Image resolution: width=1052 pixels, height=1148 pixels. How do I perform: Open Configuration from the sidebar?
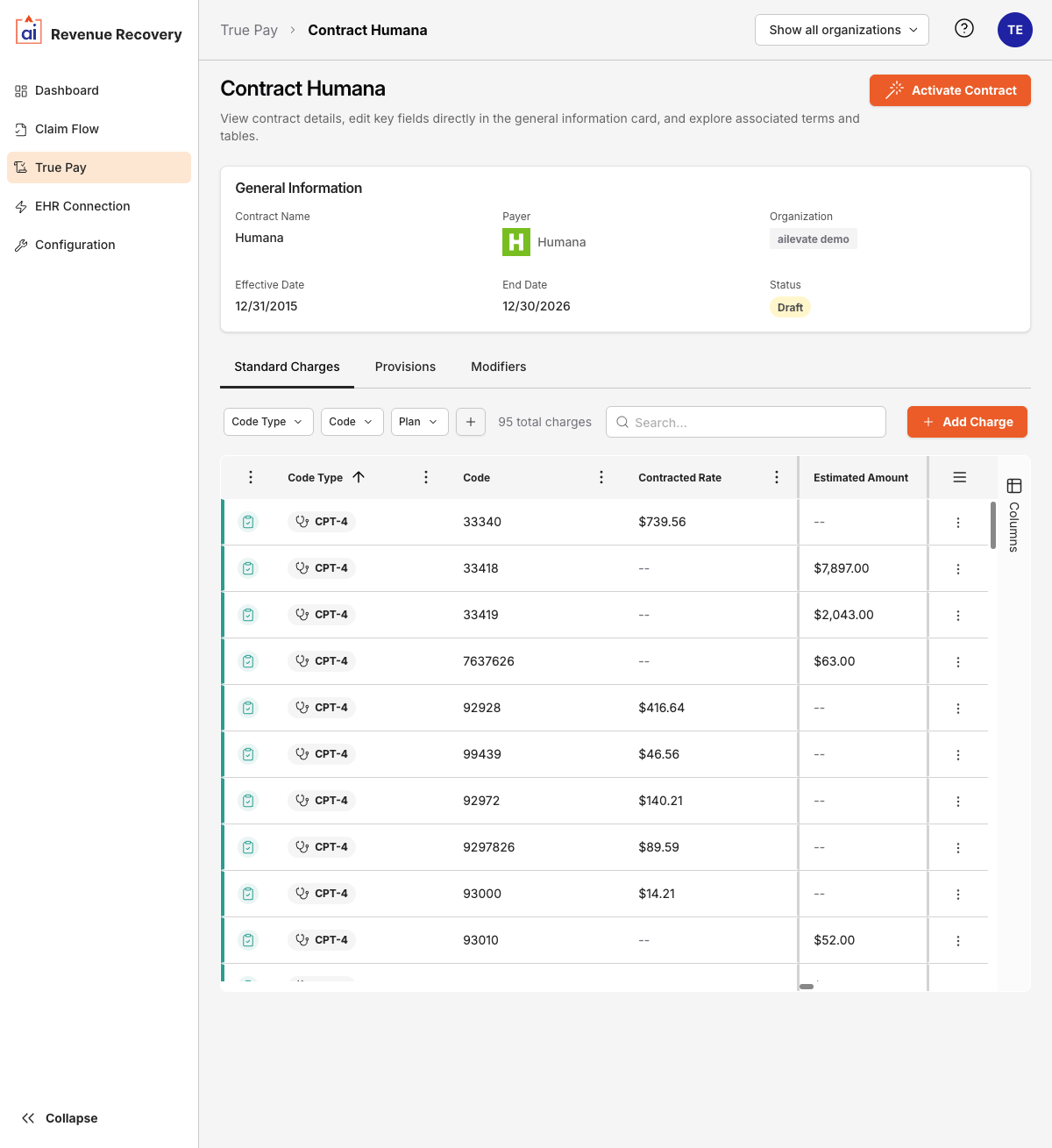[x=75, y=245]
